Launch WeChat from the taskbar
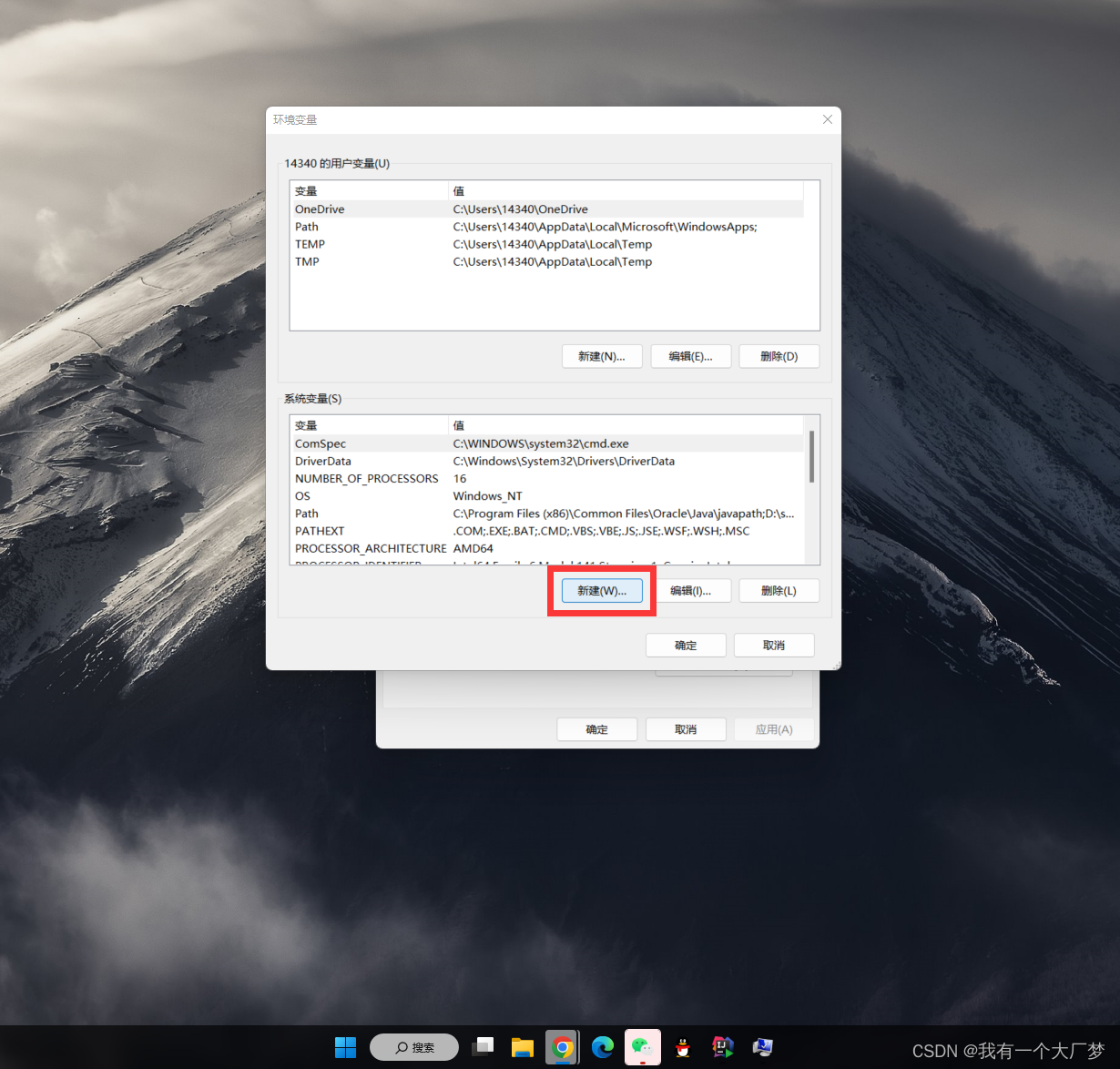This screenshot has height=1069, width=1120. pos(642,1047)
